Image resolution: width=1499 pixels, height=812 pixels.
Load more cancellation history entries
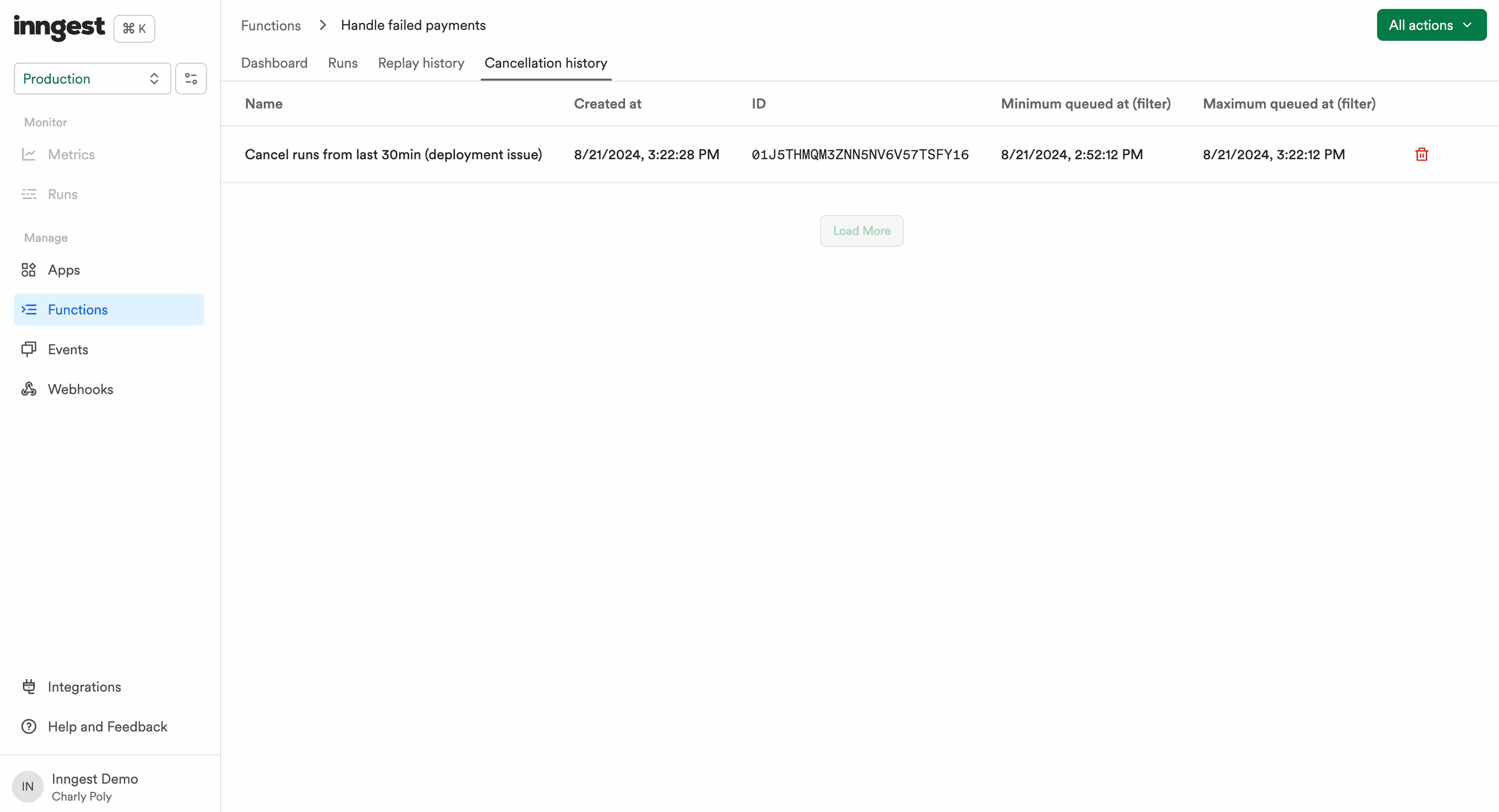(x=862, y=230)
